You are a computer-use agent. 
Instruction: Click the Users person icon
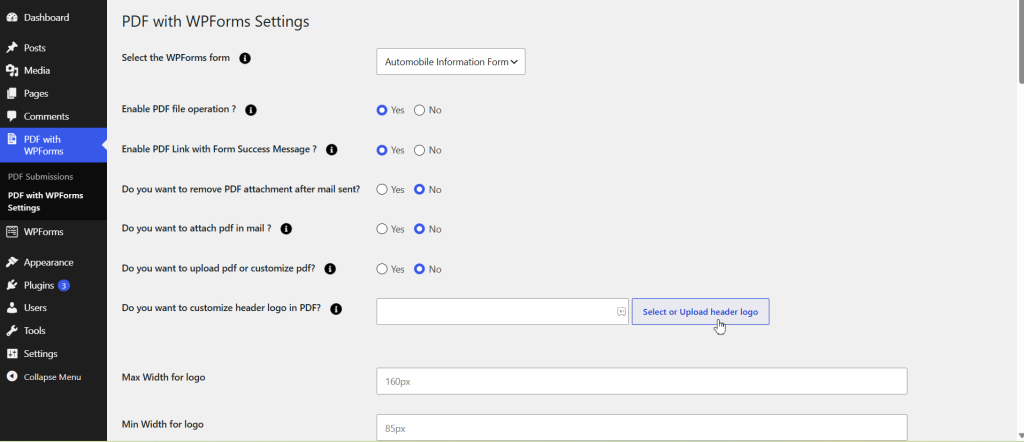coord(12,308)
